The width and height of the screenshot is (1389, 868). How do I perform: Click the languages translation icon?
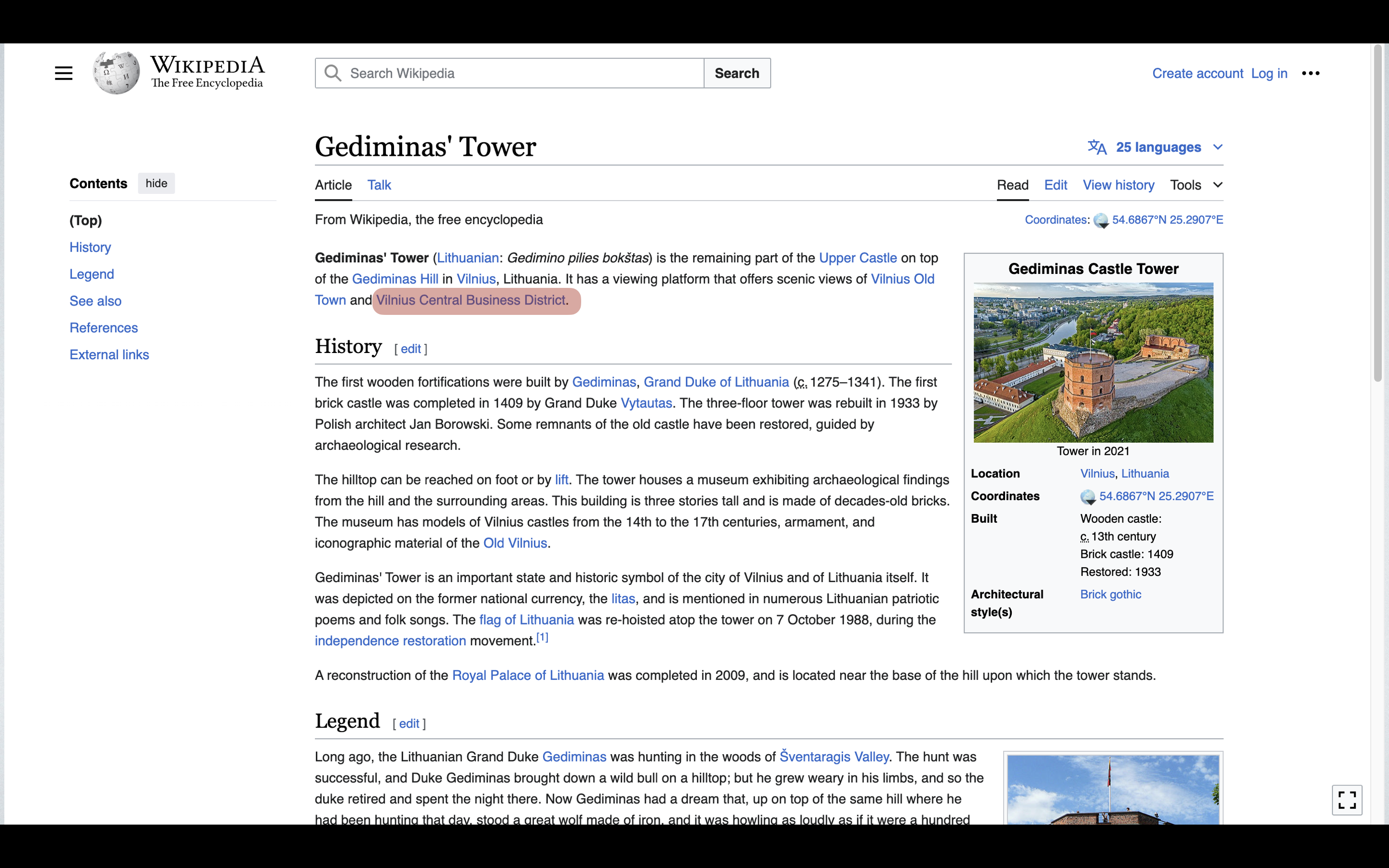[x=1097, y=148]
